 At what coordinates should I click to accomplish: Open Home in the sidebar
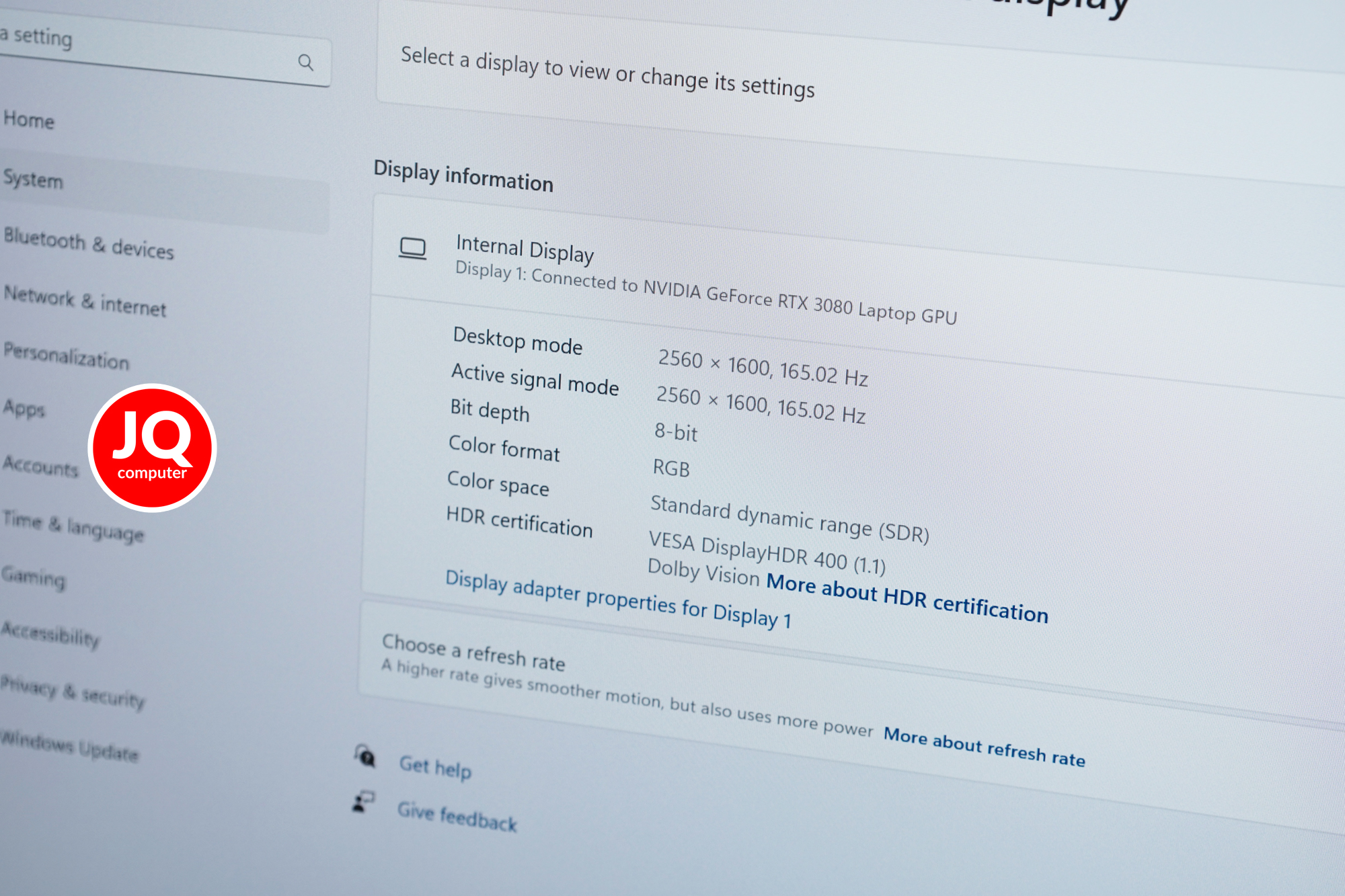[x=29, y=120]
